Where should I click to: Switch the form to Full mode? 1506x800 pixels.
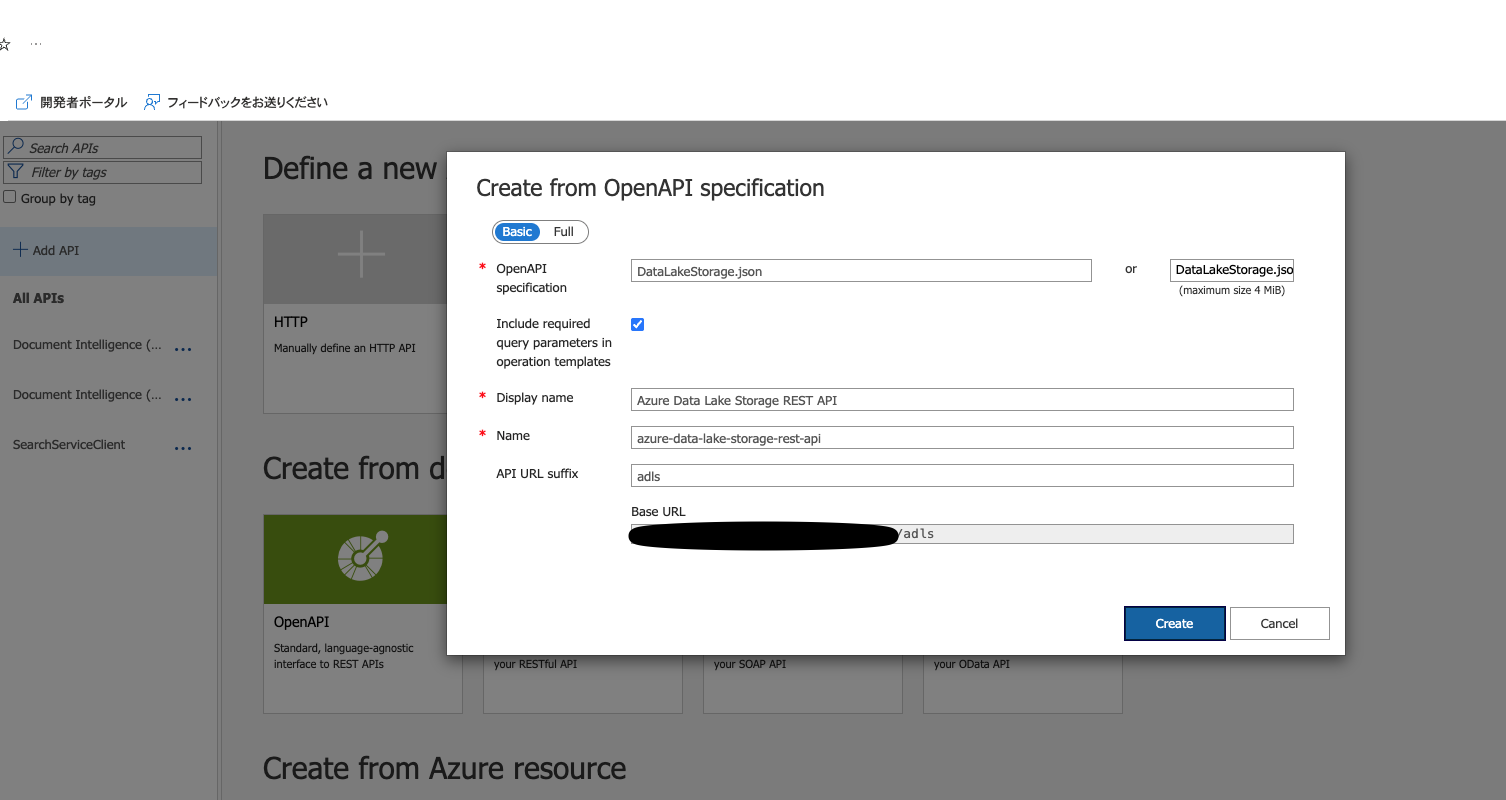[564, 232]
